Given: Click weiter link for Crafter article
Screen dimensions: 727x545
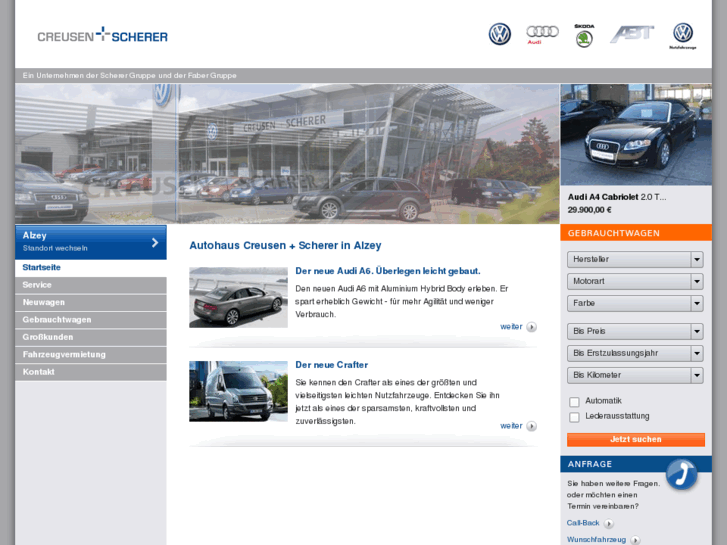Looking at the screenshot, I should (511, 426).
